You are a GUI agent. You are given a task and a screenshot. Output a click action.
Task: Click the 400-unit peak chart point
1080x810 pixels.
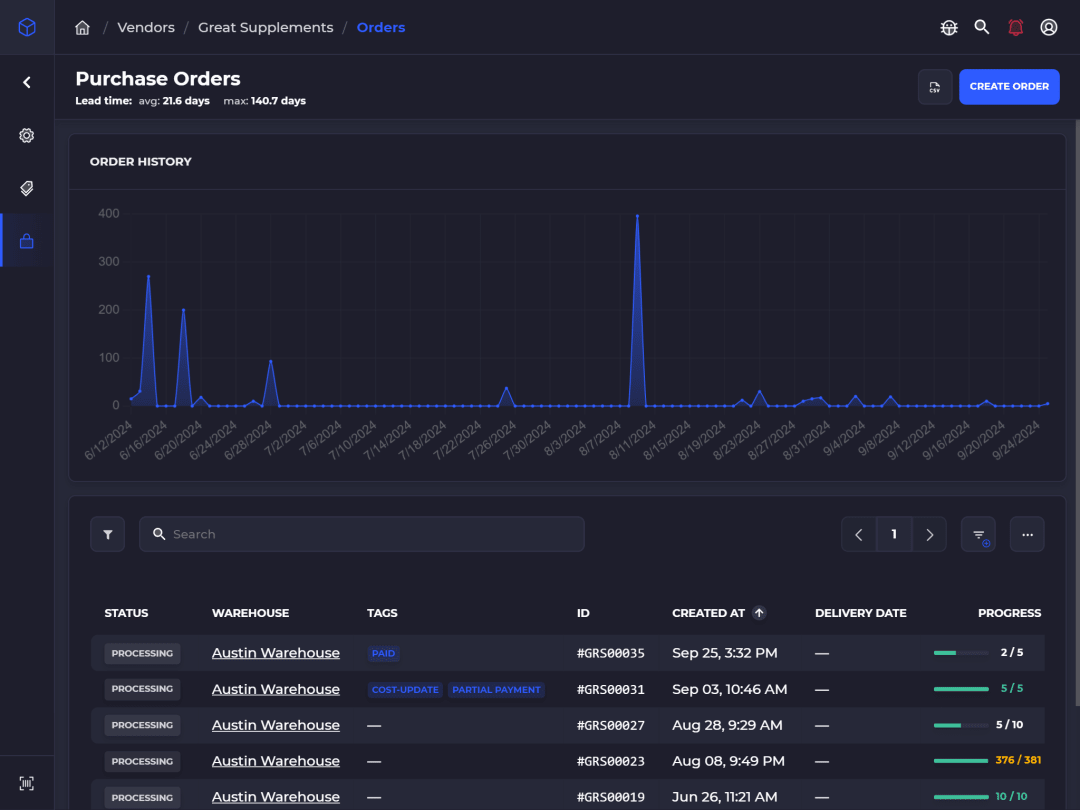tap(637, 216)
